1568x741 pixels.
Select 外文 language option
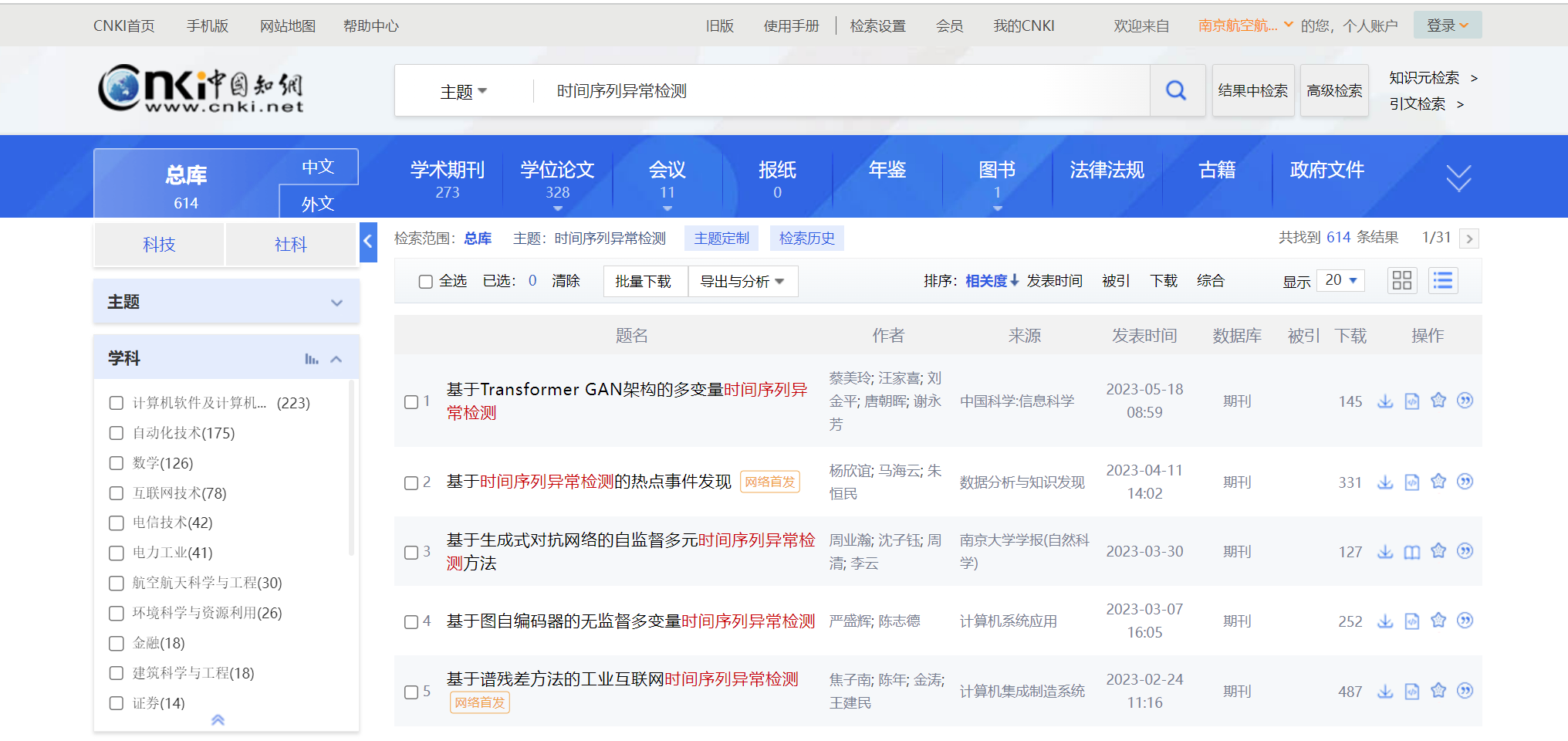click(318, 203)
